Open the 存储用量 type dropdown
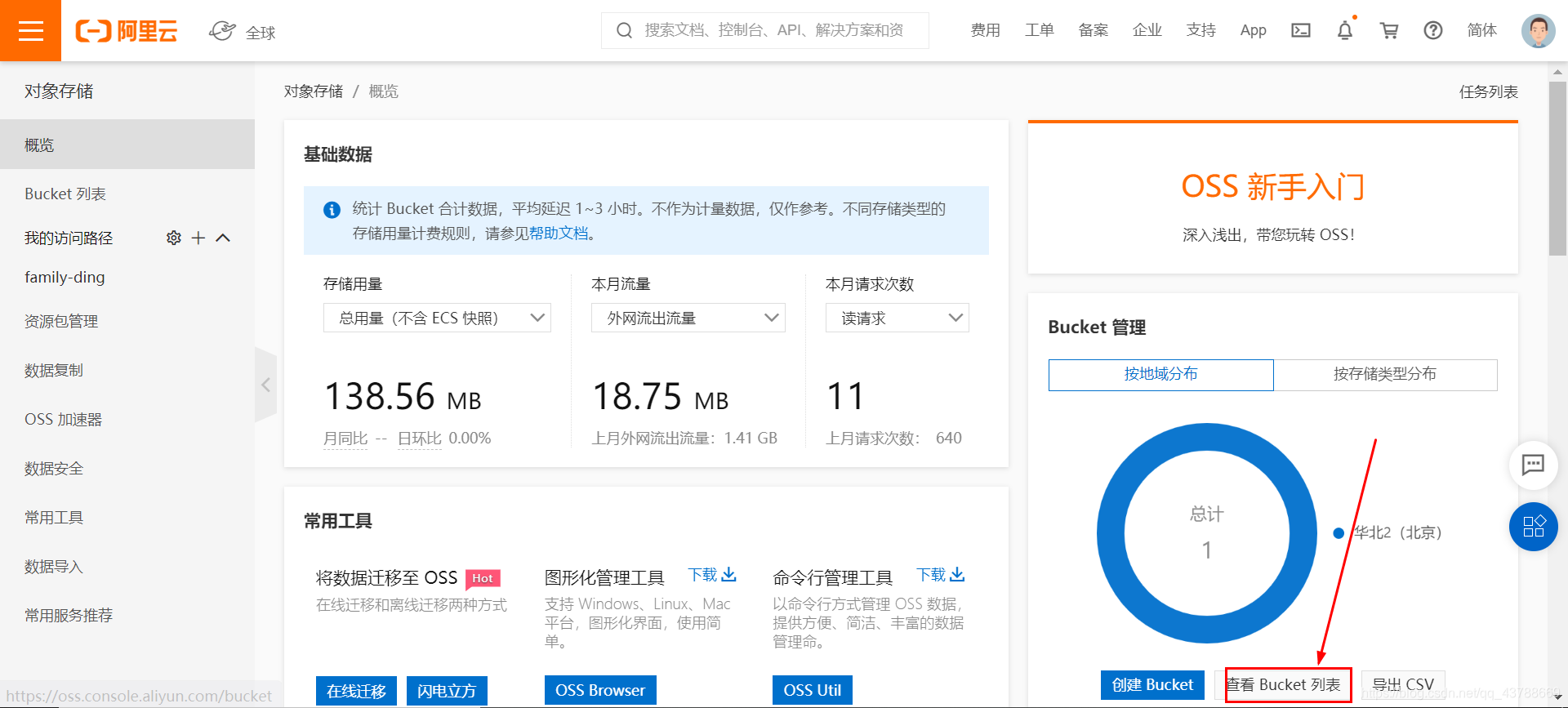The image size is (1568, 708). click(x=437, y=318)
